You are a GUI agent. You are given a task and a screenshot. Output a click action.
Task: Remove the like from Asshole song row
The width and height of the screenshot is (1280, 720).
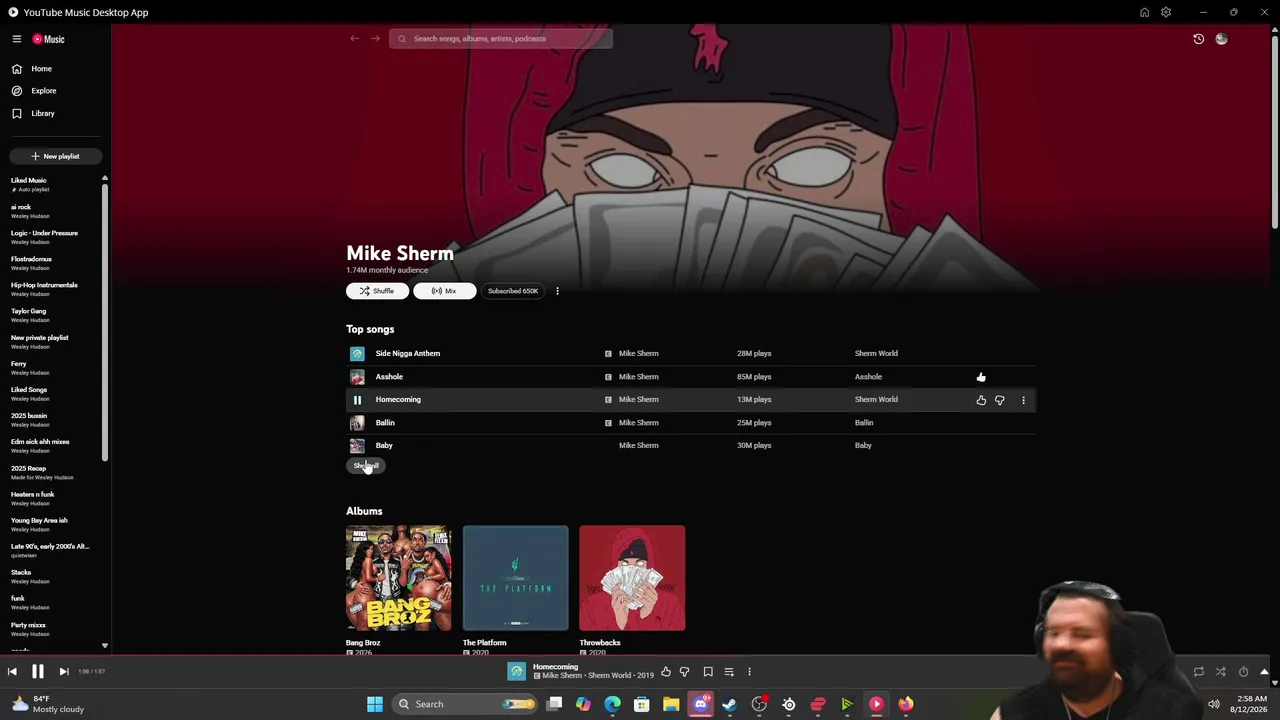point(981,377)
